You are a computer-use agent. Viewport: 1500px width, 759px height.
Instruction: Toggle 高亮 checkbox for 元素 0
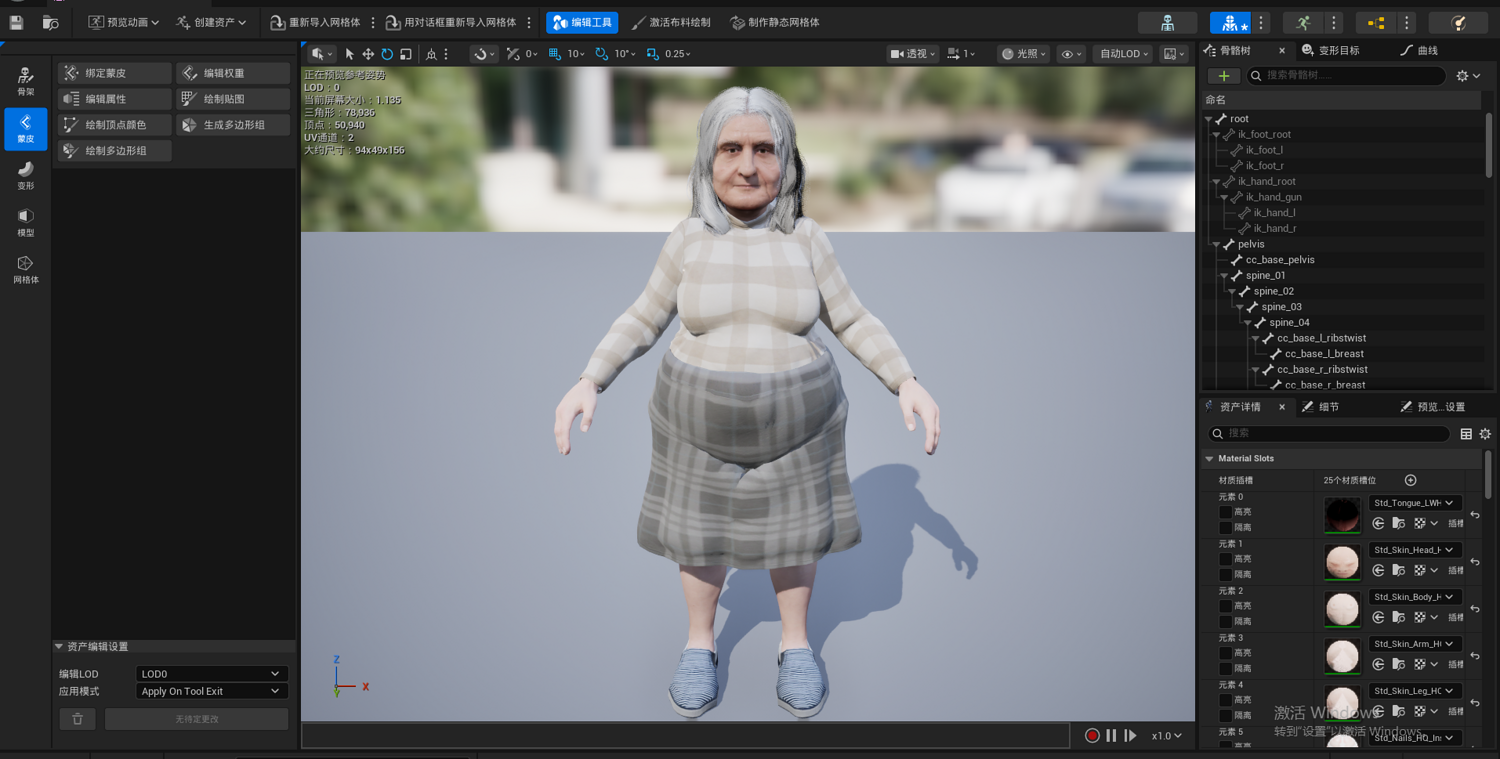1225,512
